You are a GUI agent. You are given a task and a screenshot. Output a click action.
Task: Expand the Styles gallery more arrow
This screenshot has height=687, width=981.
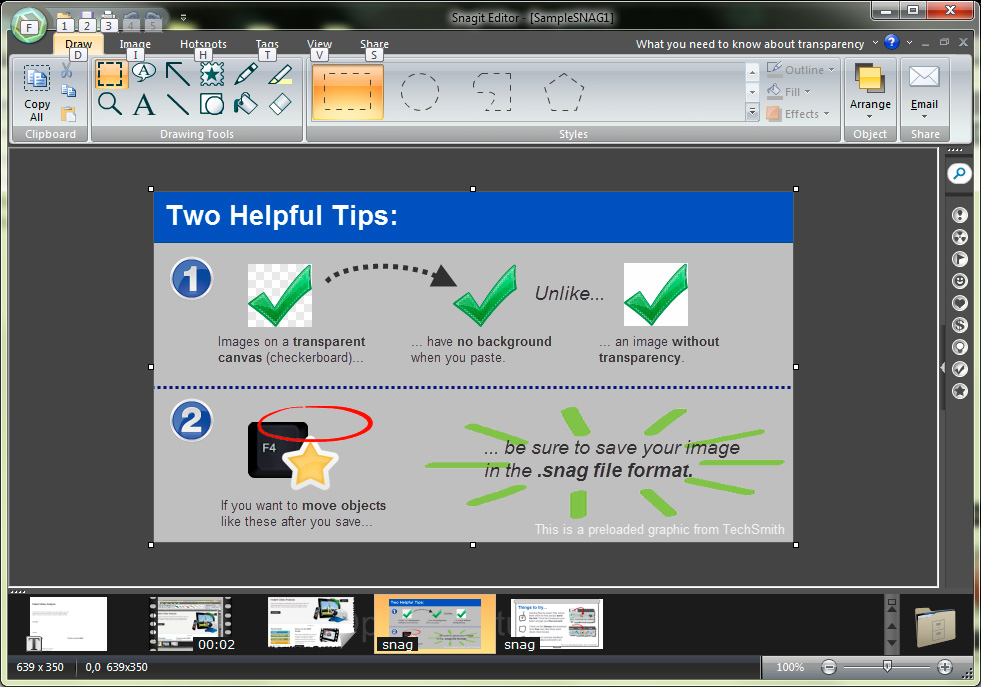tap(752, 113)
